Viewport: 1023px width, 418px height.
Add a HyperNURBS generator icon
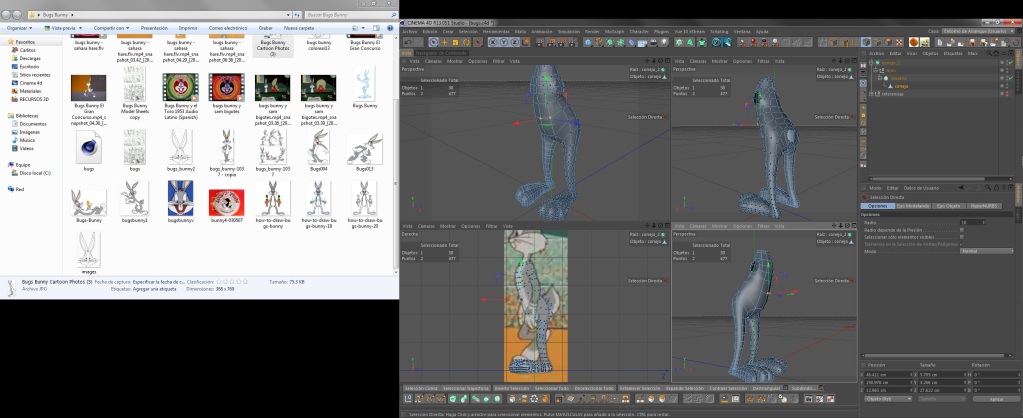point(609,42)
